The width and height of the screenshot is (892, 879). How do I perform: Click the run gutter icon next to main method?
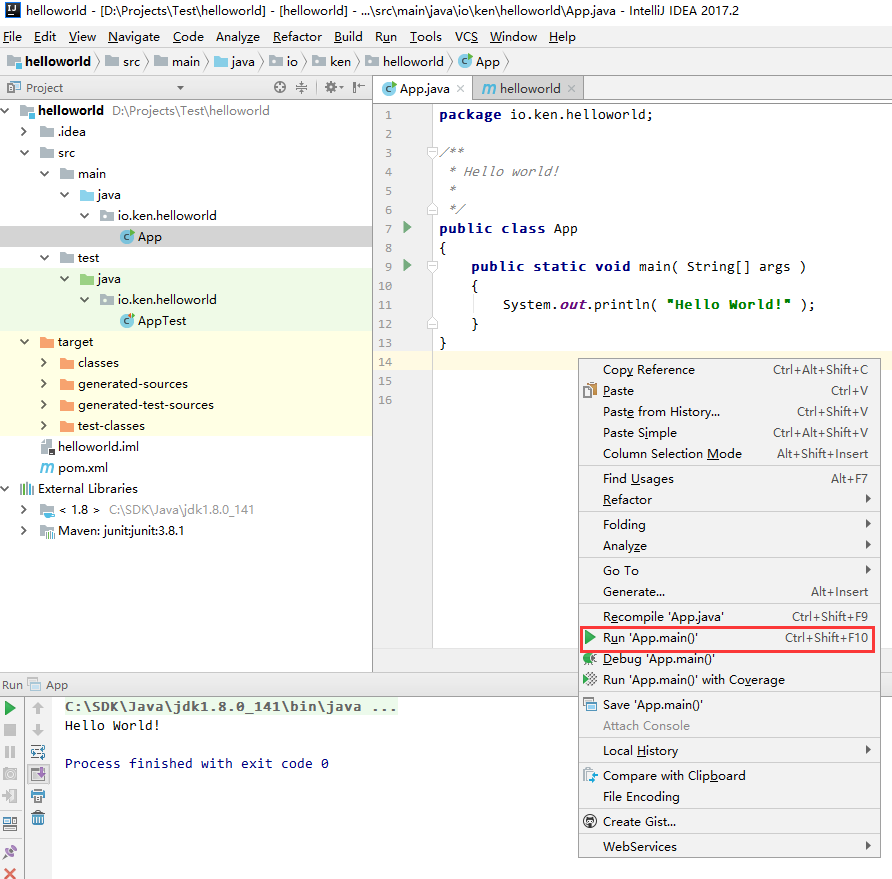pyautogui.click(x=406, y=266)
